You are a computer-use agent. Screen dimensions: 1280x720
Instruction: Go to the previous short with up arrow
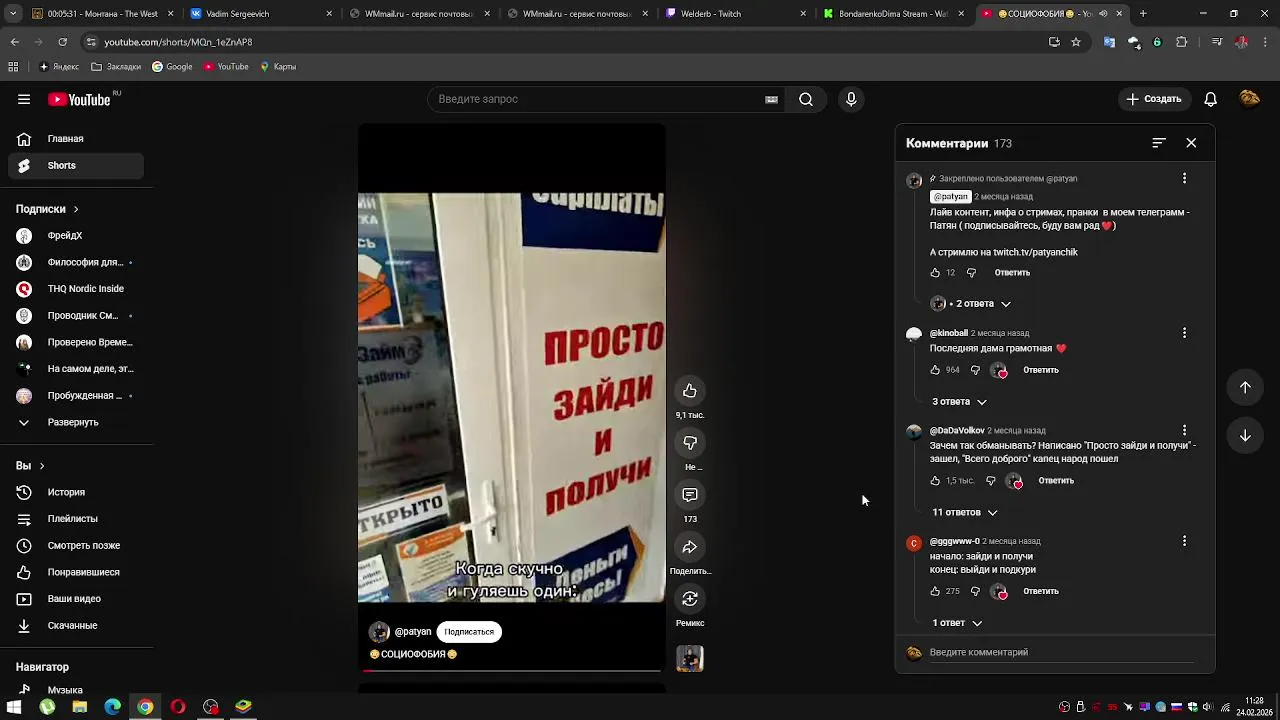tap(1245, 387)
